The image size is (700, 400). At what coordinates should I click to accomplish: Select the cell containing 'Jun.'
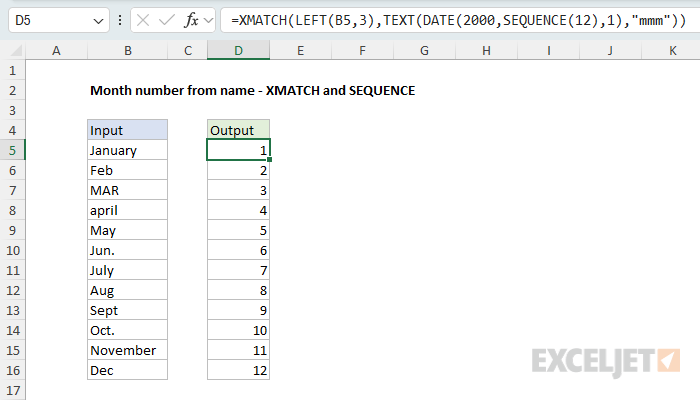click(128, 250)
